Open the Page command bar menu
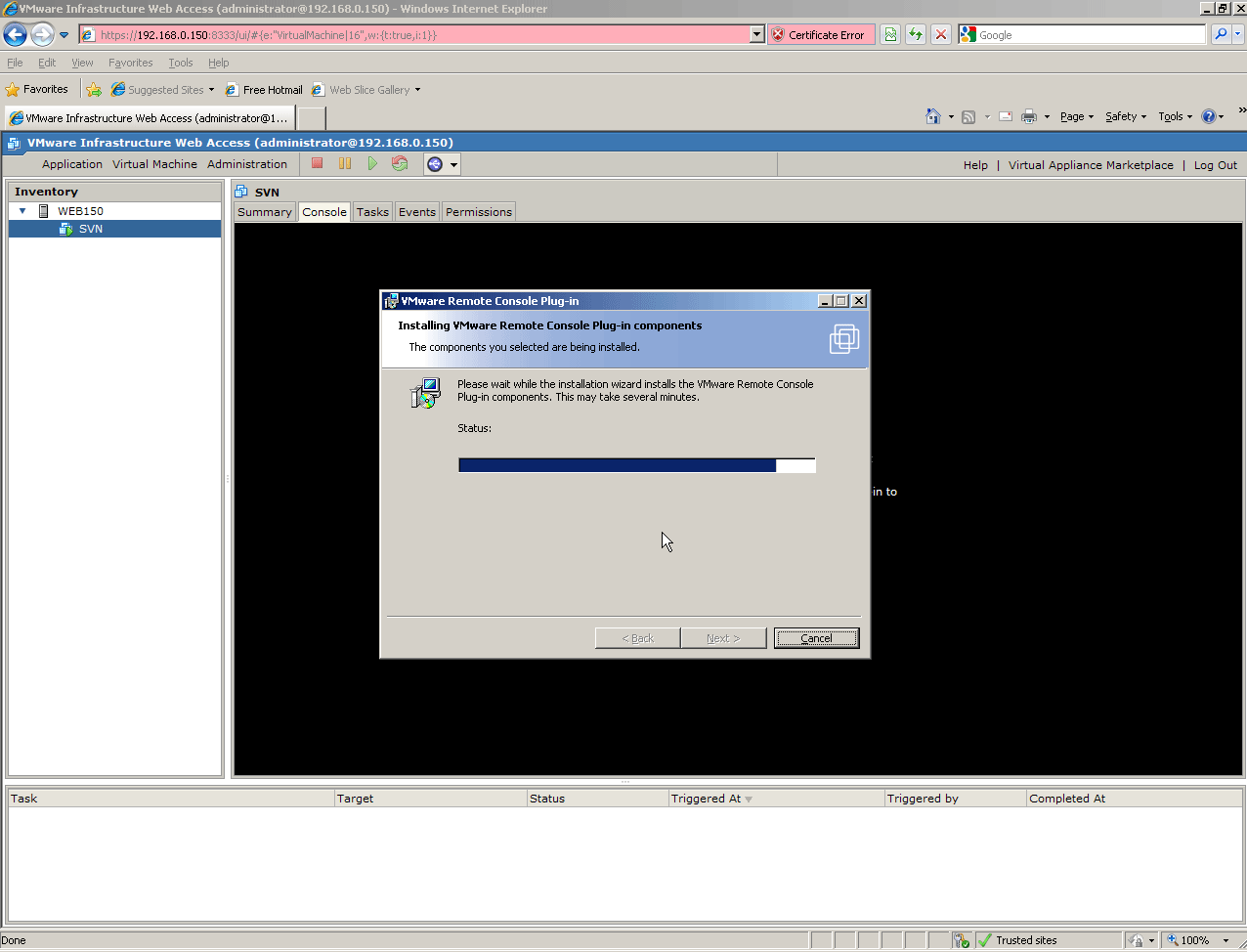 pyautogui.click(x=1077, y=116)
